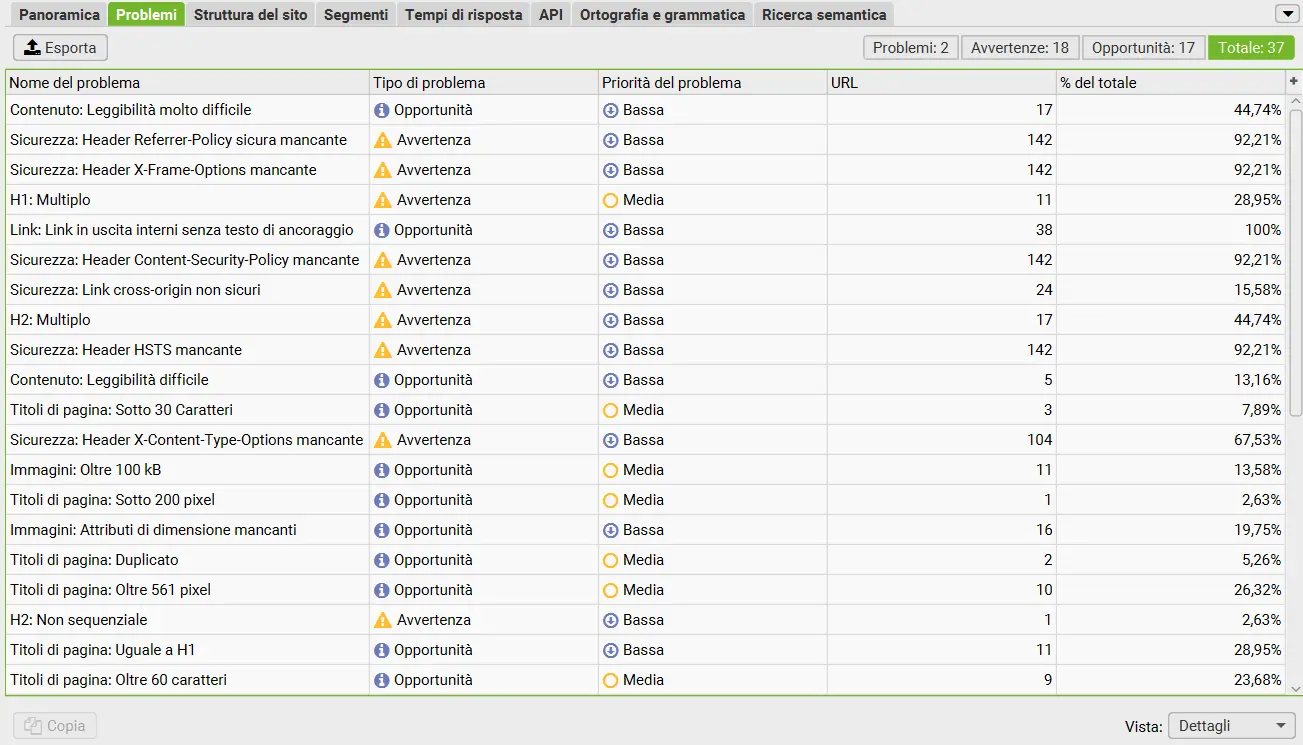This screenshot has height=745, width=1303.
Task: Open the Vista Dettagli dropdown
Action: pos(1232,726)
